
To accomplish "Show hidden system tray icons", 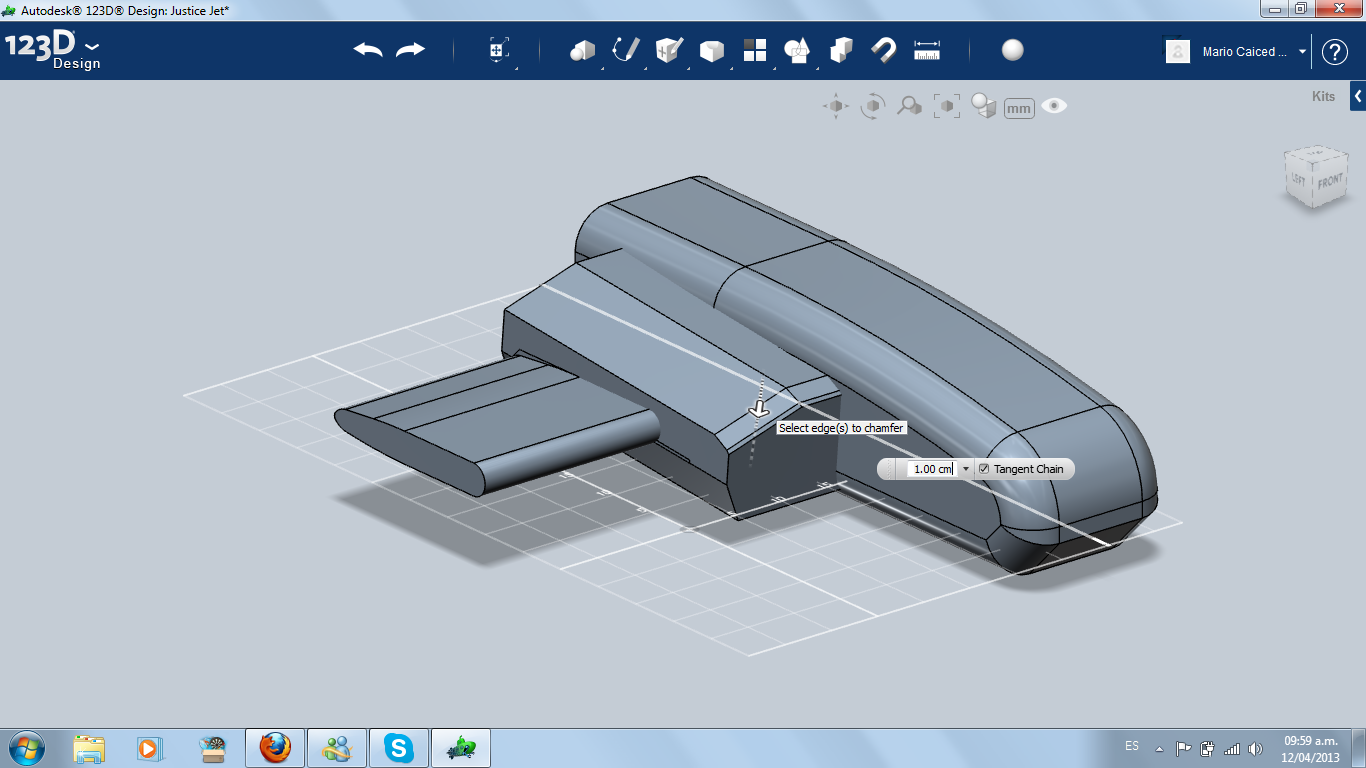I will tap(1159, 748).
